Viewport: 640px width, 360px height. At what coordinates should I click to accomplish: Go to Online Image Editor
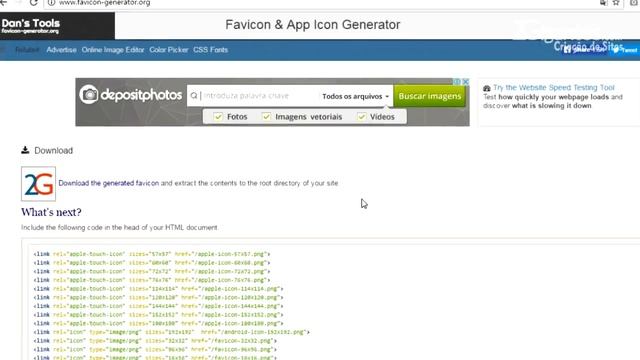113,50
